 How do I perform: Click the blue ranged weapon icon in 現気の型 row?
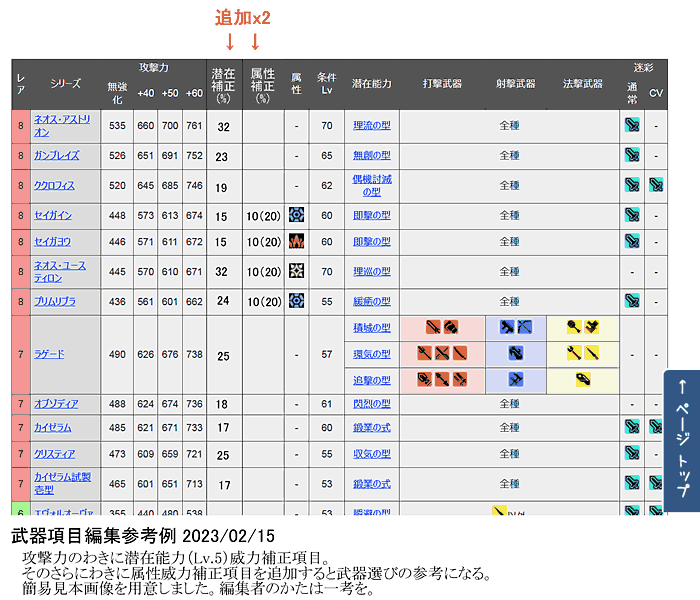[516, 353]
